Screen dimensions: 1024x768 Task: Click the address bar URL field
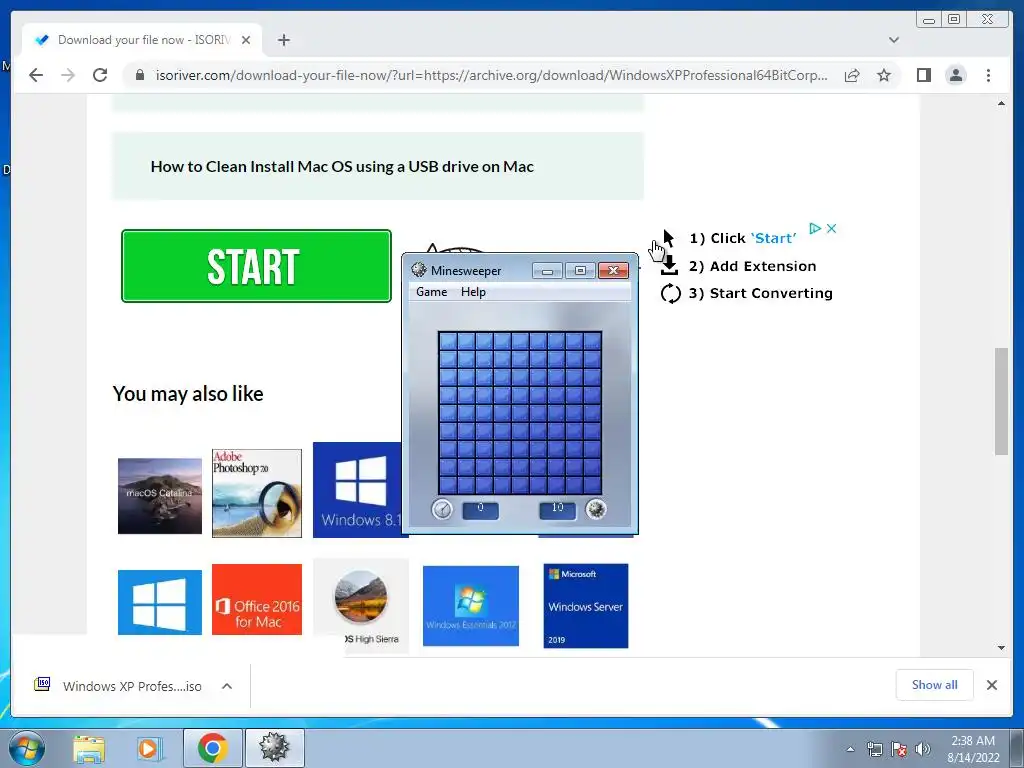coord(491,75)
